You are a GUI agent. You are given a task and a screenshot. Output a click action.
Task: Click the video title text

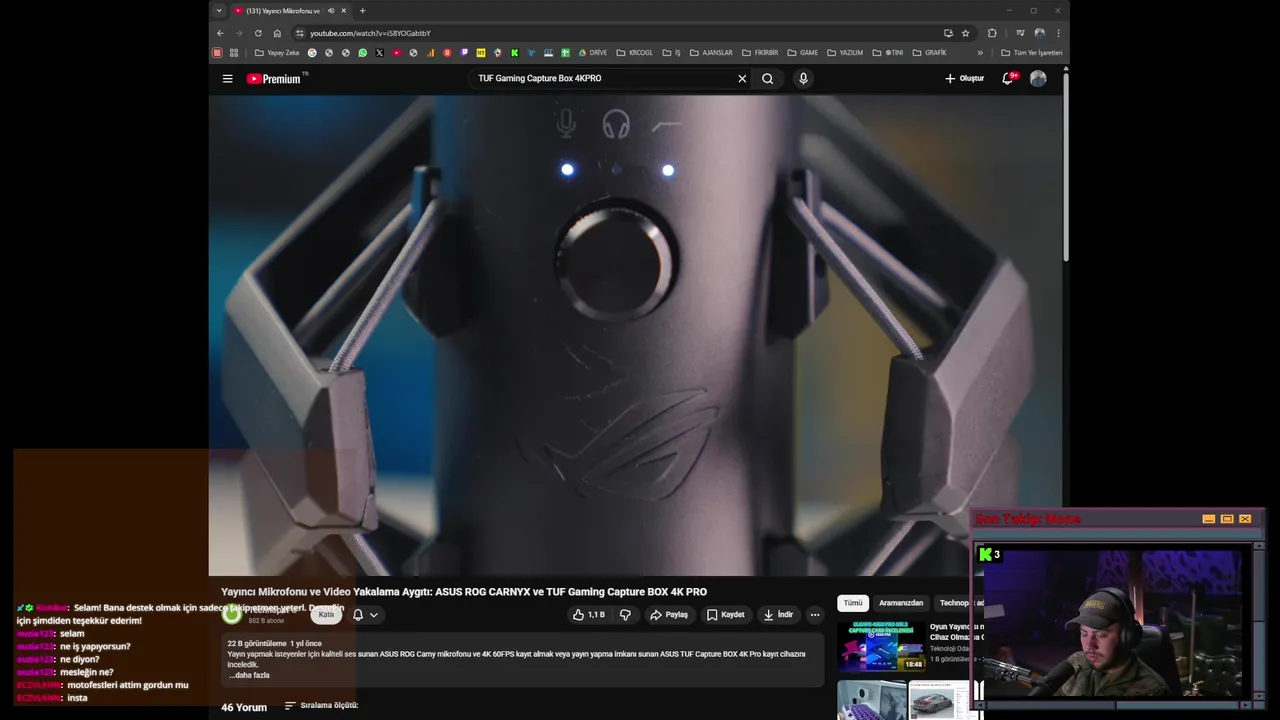point(464,592)
